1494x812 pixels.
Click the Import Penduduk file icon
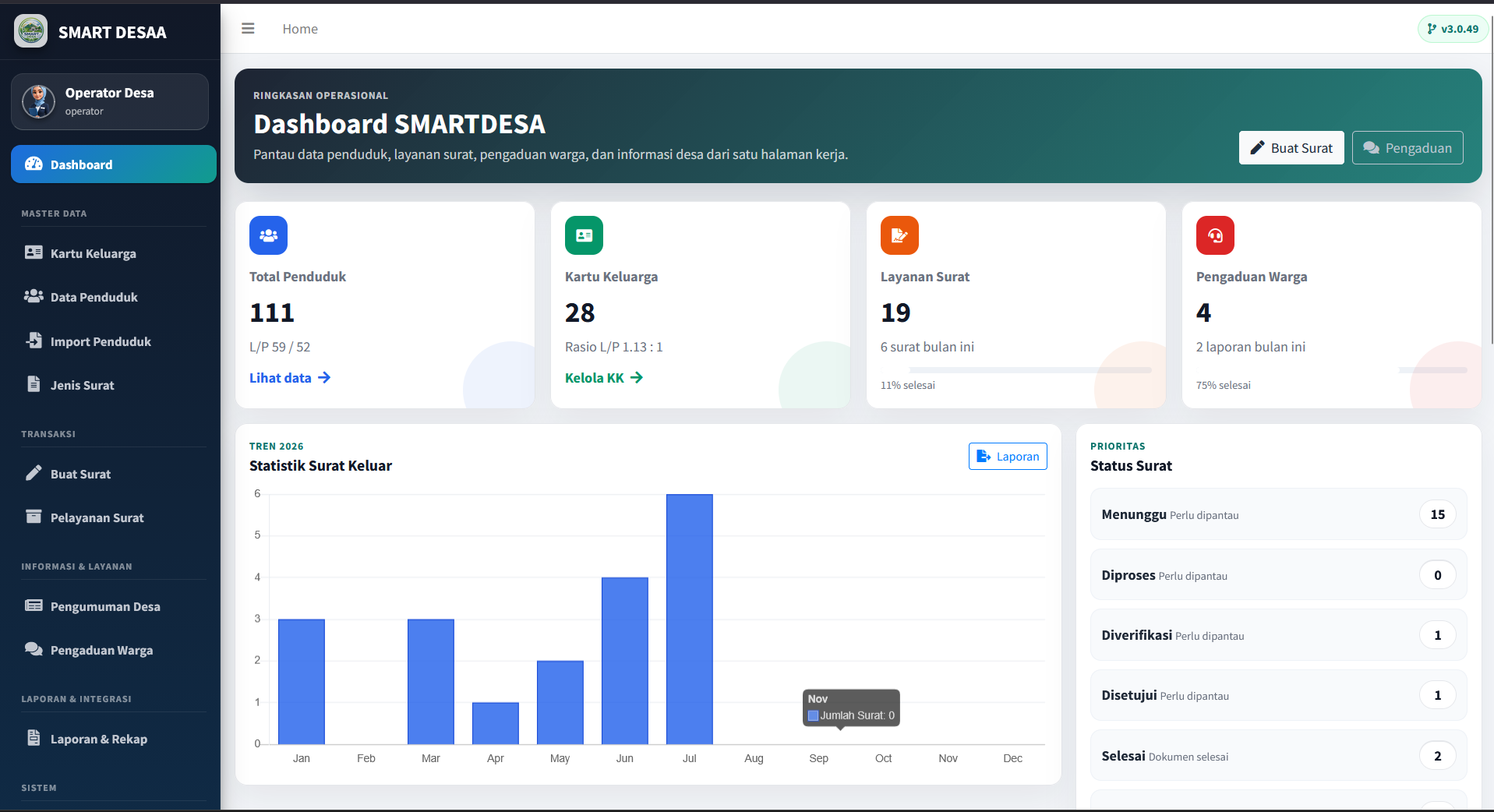pos(34,341)
